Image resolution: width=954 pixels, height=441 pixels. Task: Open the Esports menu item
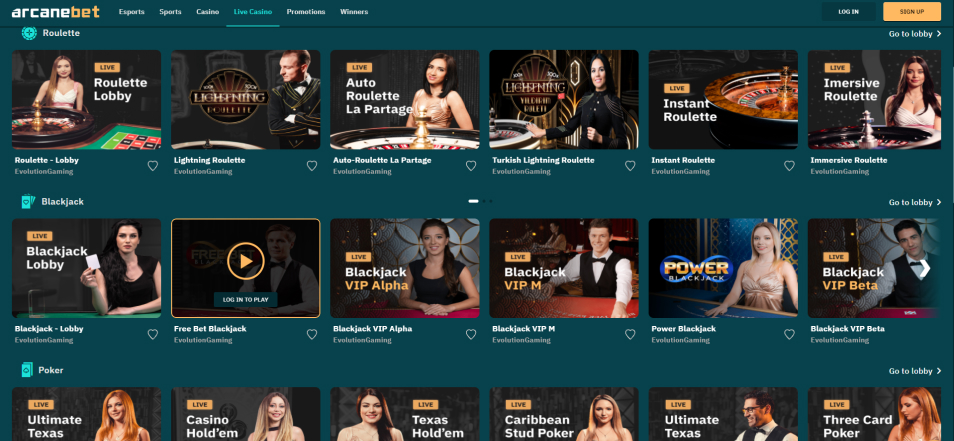131,12
